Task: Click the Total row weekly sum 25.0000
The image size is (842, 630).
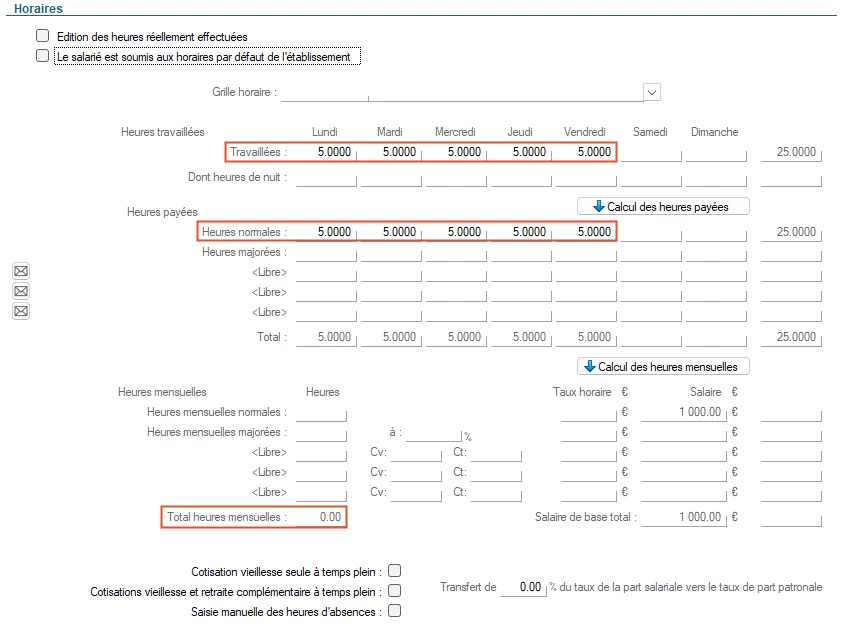Action: [x=791, y=337]
